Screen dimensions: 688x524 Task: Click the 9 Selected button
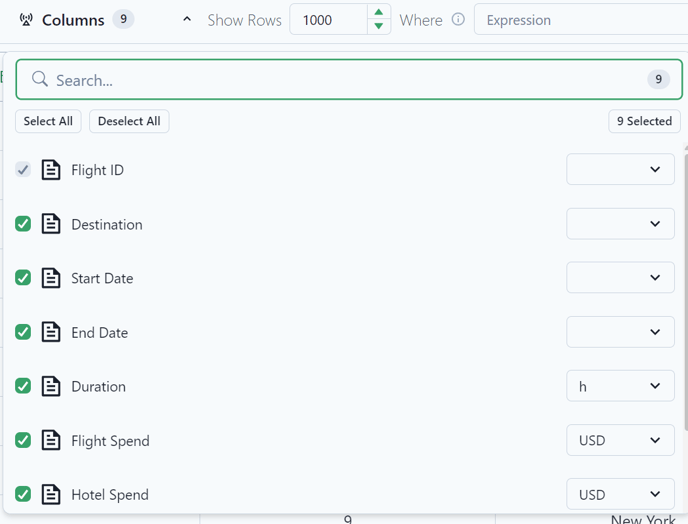coord(644,121)
